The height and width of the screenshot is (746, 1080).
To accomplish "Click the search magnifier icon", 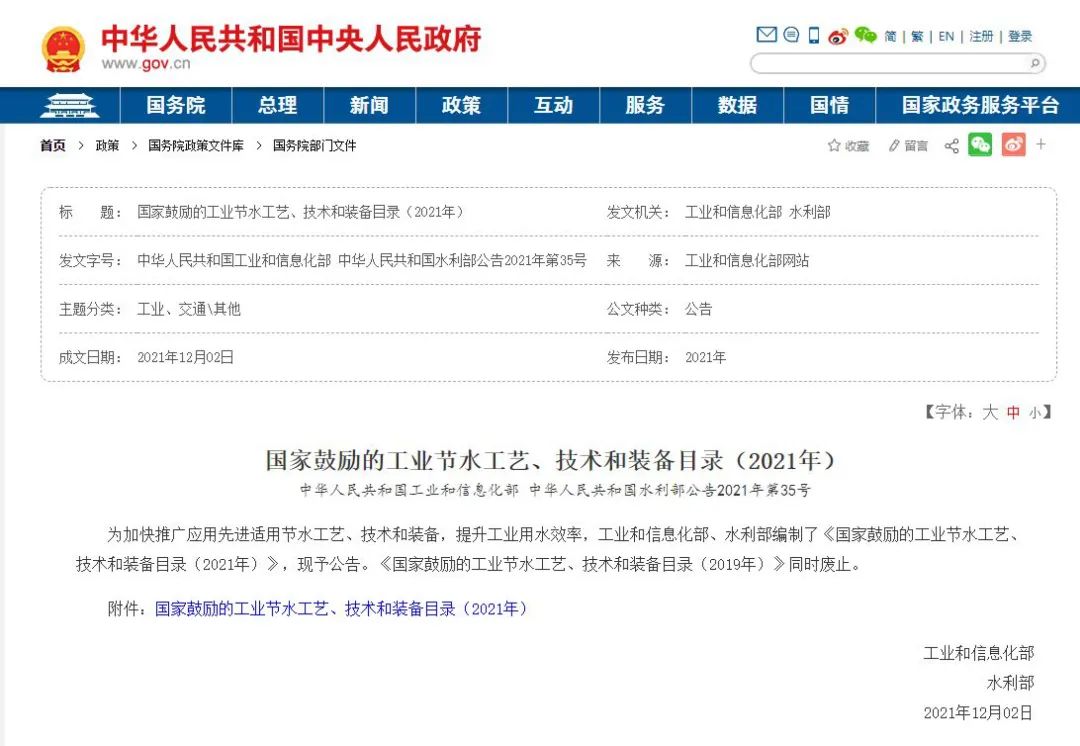I will pyautogui.click(x=1035, y=63).
